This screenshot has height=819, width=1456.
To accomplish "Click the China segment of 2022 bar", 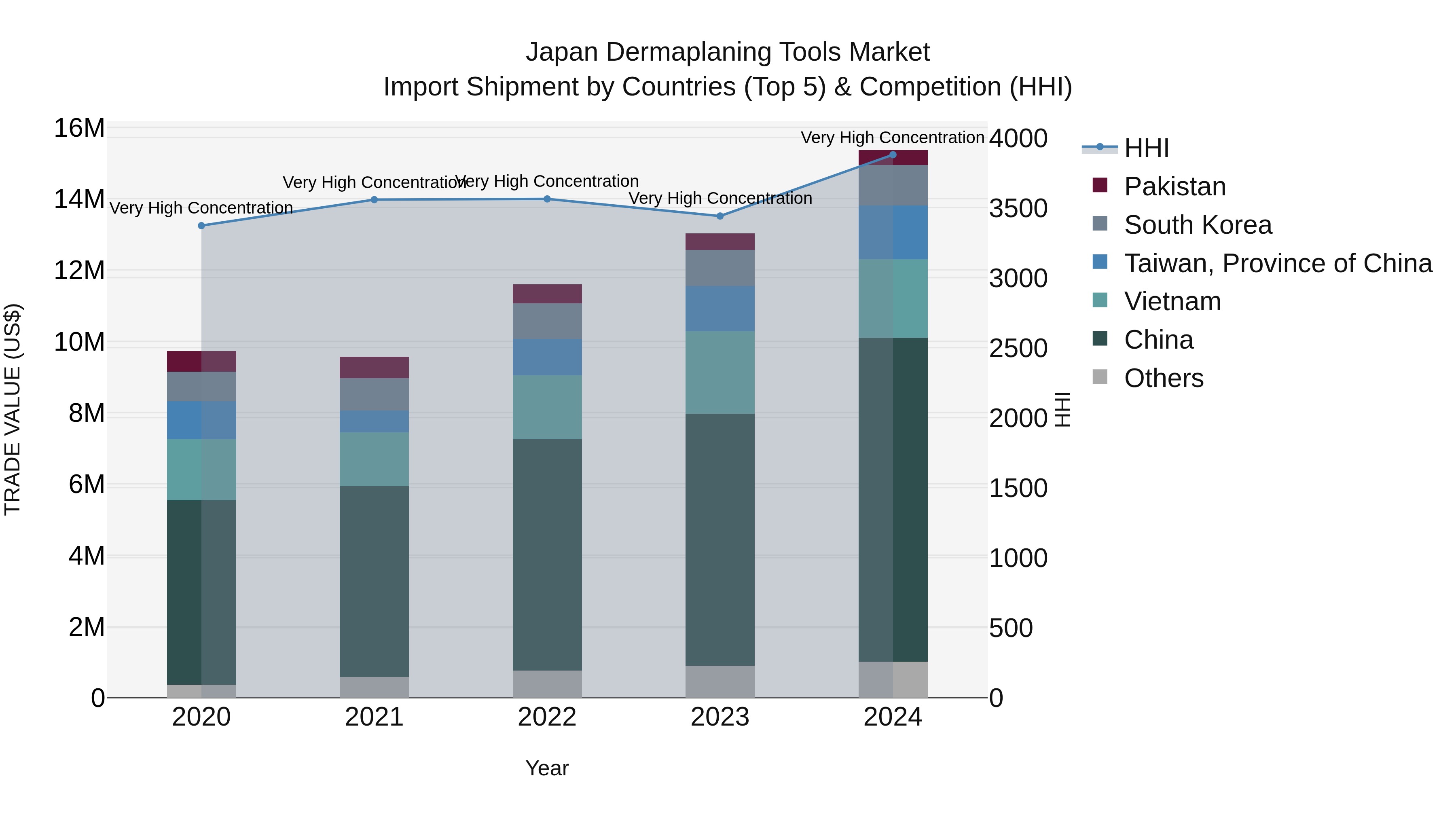I will coord(547,555).
